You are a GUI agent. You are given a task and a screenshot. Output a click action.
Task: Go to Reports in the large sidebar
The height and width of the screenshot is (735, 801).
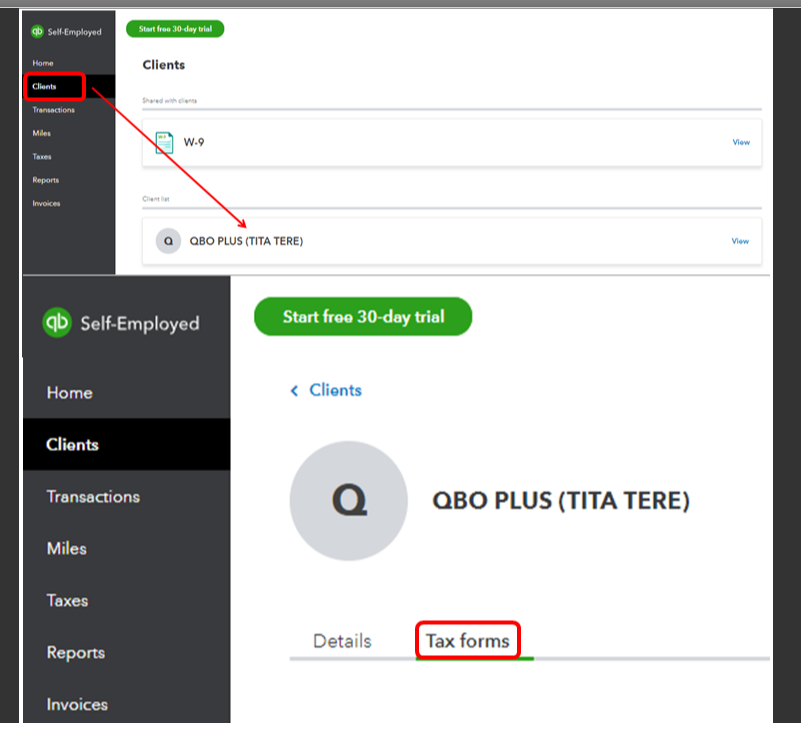tap(76, 653)
